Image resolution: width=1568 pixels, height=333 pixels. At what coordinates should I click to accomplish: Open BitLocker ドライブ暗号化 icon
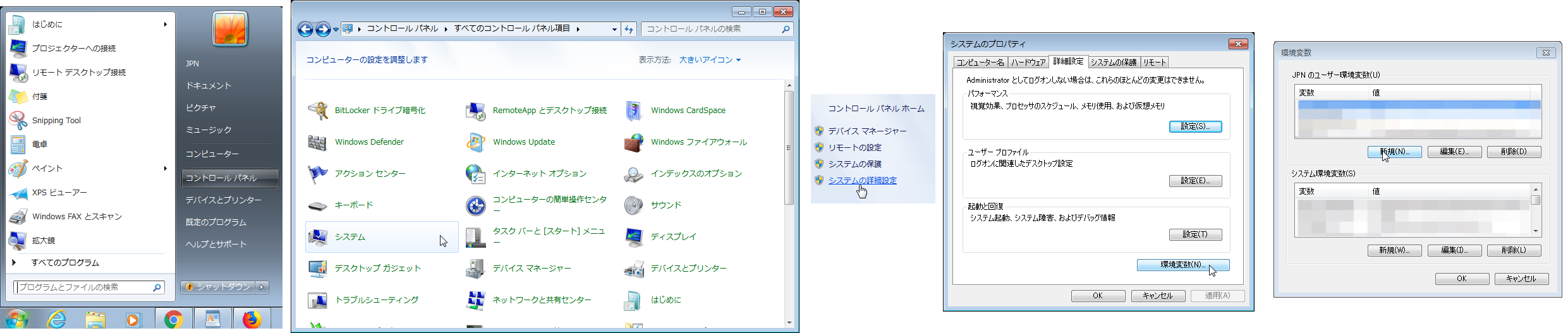pyautogui.click(x=317, y=111)
